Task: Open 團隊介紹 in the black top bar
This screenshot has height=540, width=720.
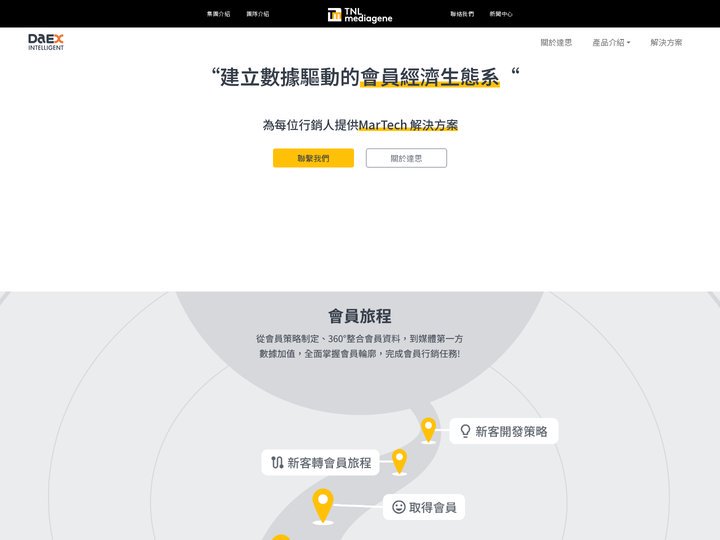Action: (x=258, y=14)
